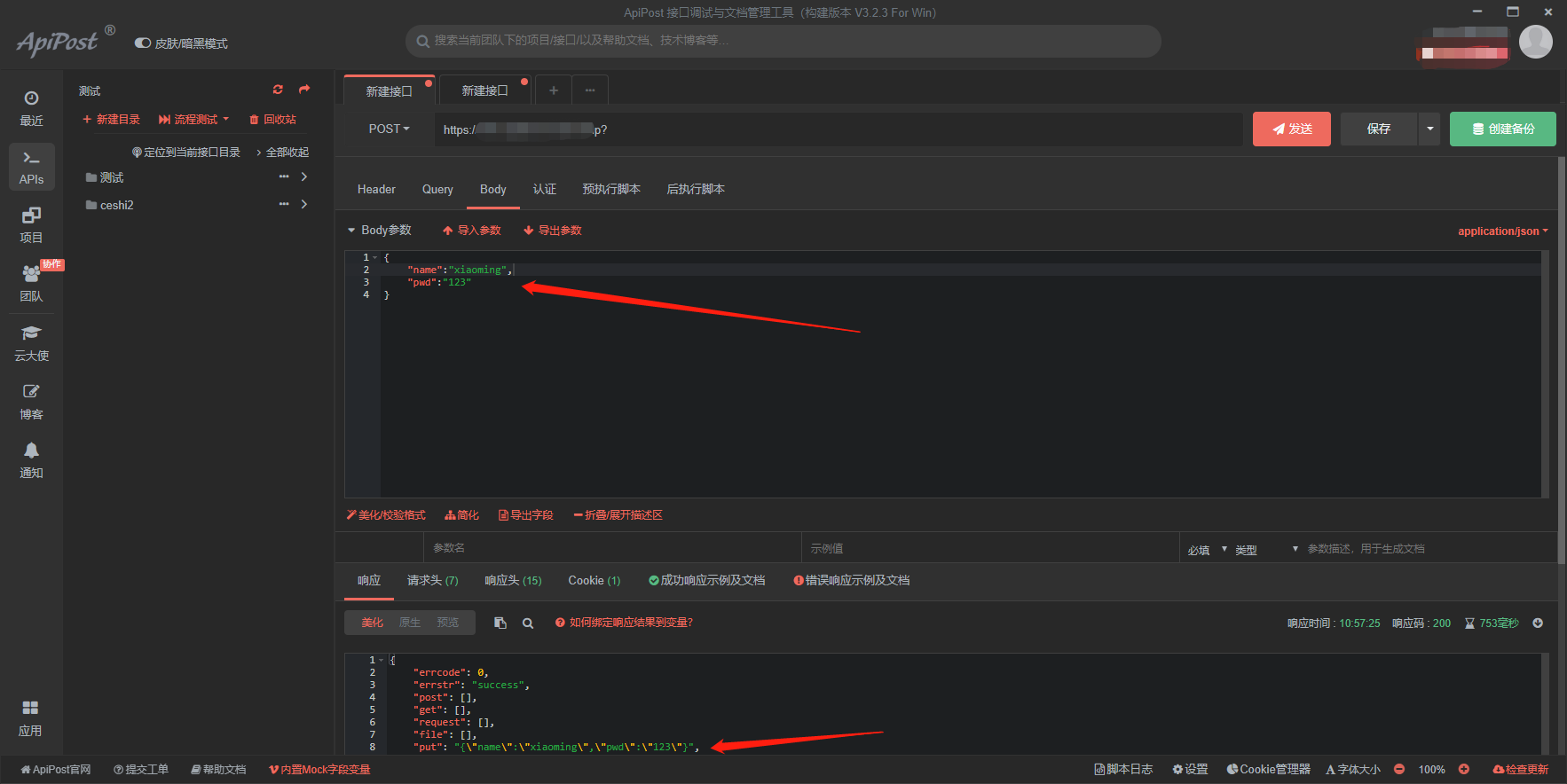Refresh the 测试 project tree
Screen dimensions: 1567x784
tap(278, 90)
